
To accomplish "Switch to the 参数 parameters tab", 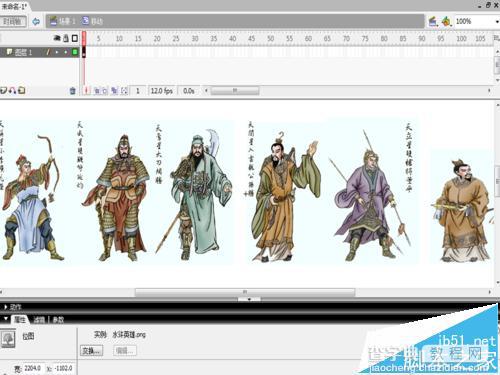I will [58, 320].
